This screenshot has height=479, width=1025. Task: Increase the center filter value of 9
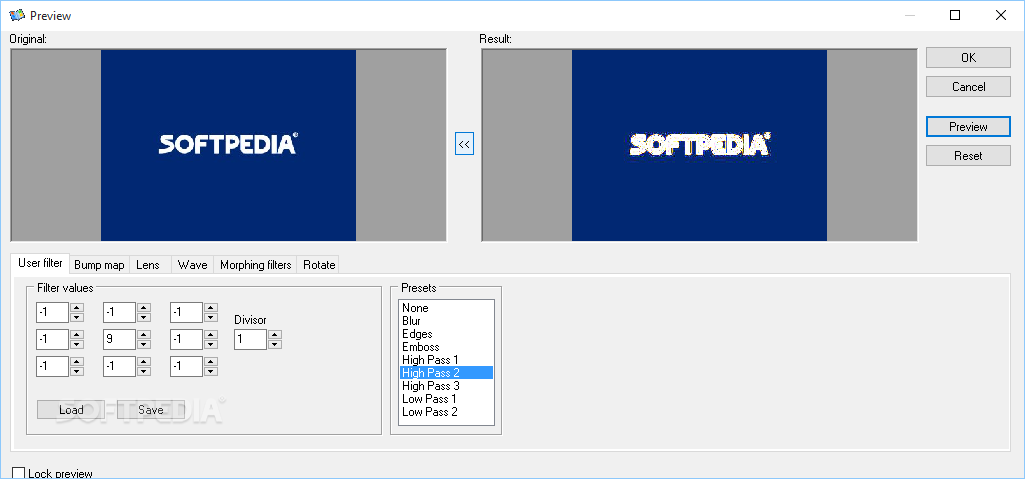[x=144, y=335]
